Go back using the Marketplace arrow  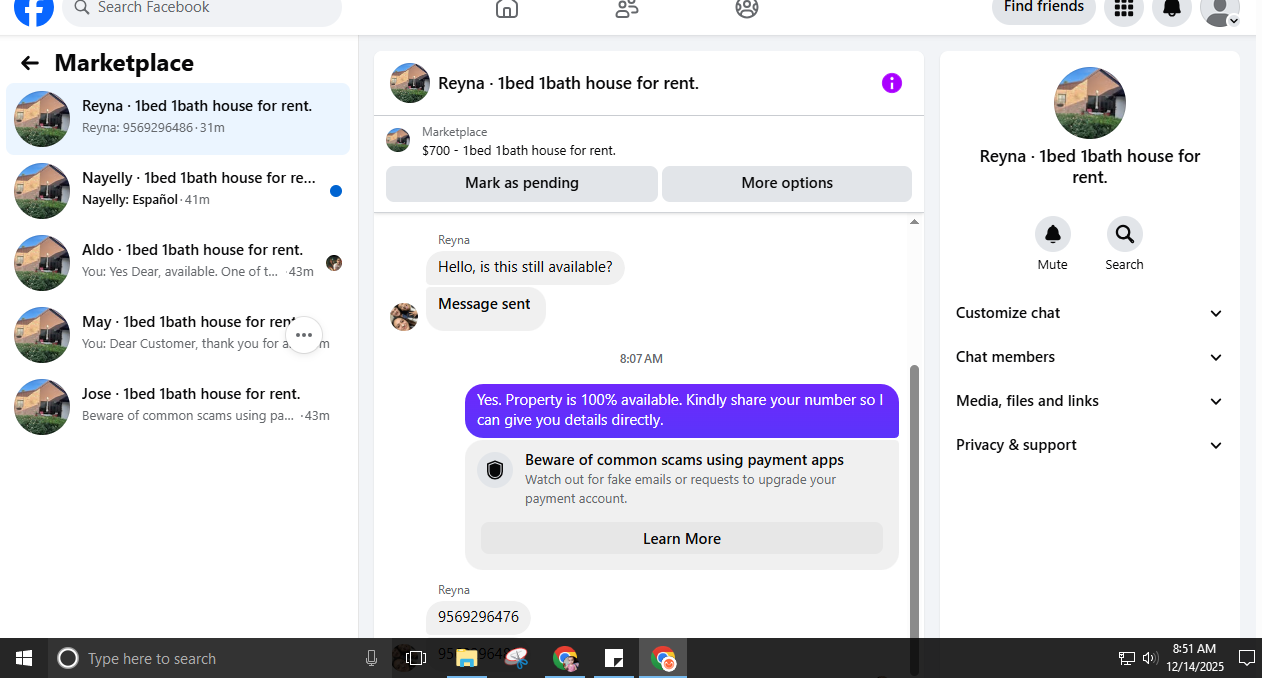(x=30, y=63)
